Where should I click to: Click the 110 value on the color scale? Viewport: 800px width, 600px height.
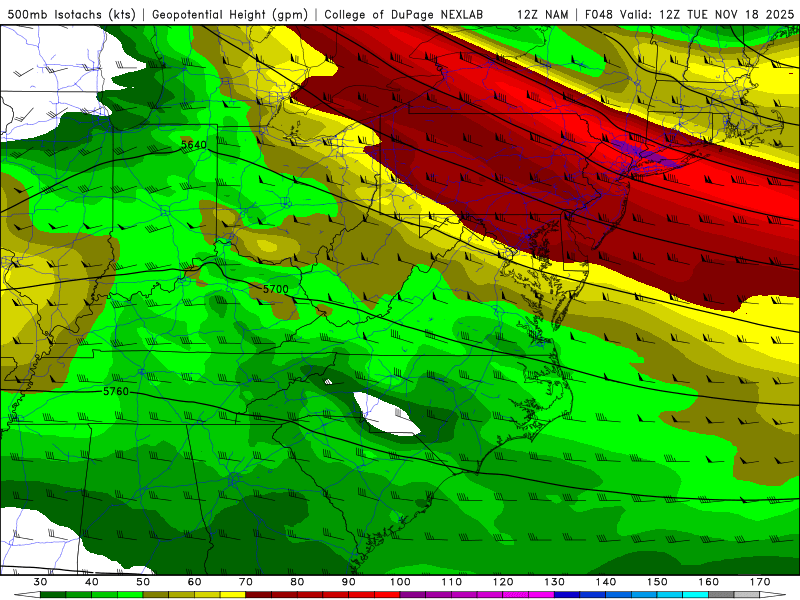point(452,582)
